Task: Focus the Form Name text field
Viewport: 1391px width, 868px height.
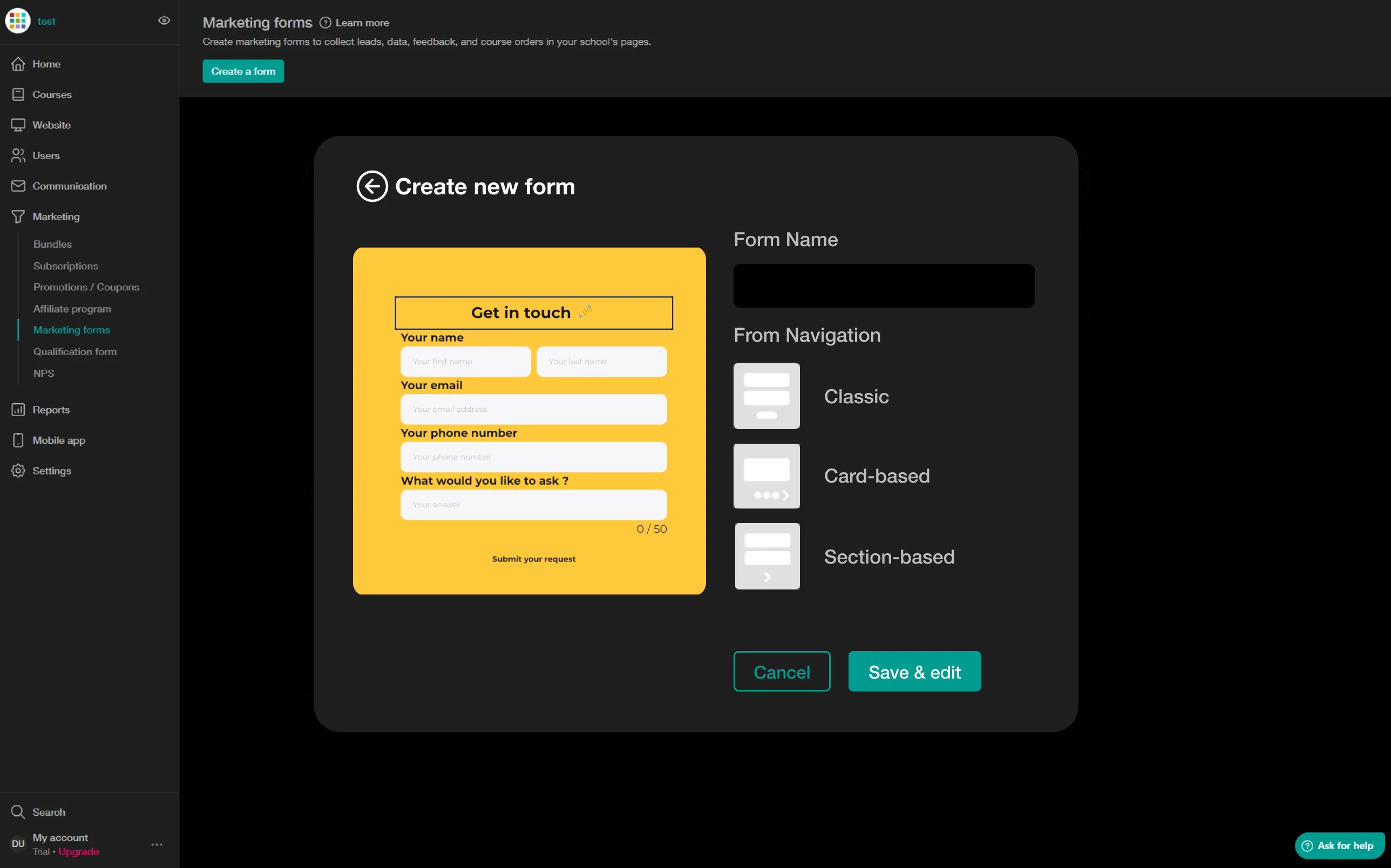Action: pyautogui.click(x=883, y=286)
